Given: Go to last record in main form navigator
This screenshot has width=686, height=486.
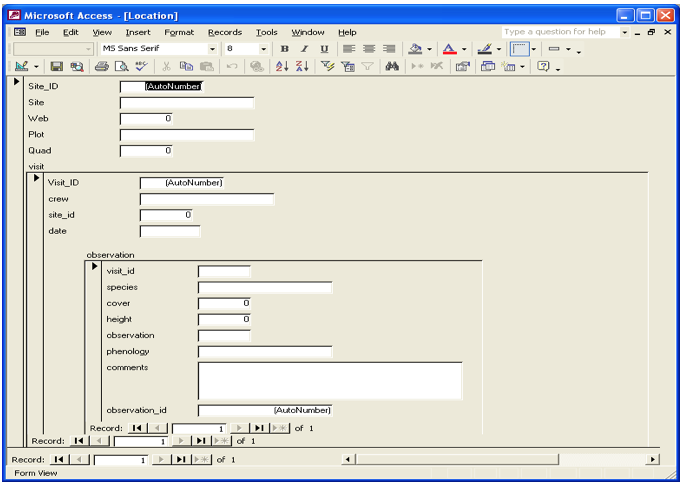Looking at the screenshot, I should [x=181, y=459].
